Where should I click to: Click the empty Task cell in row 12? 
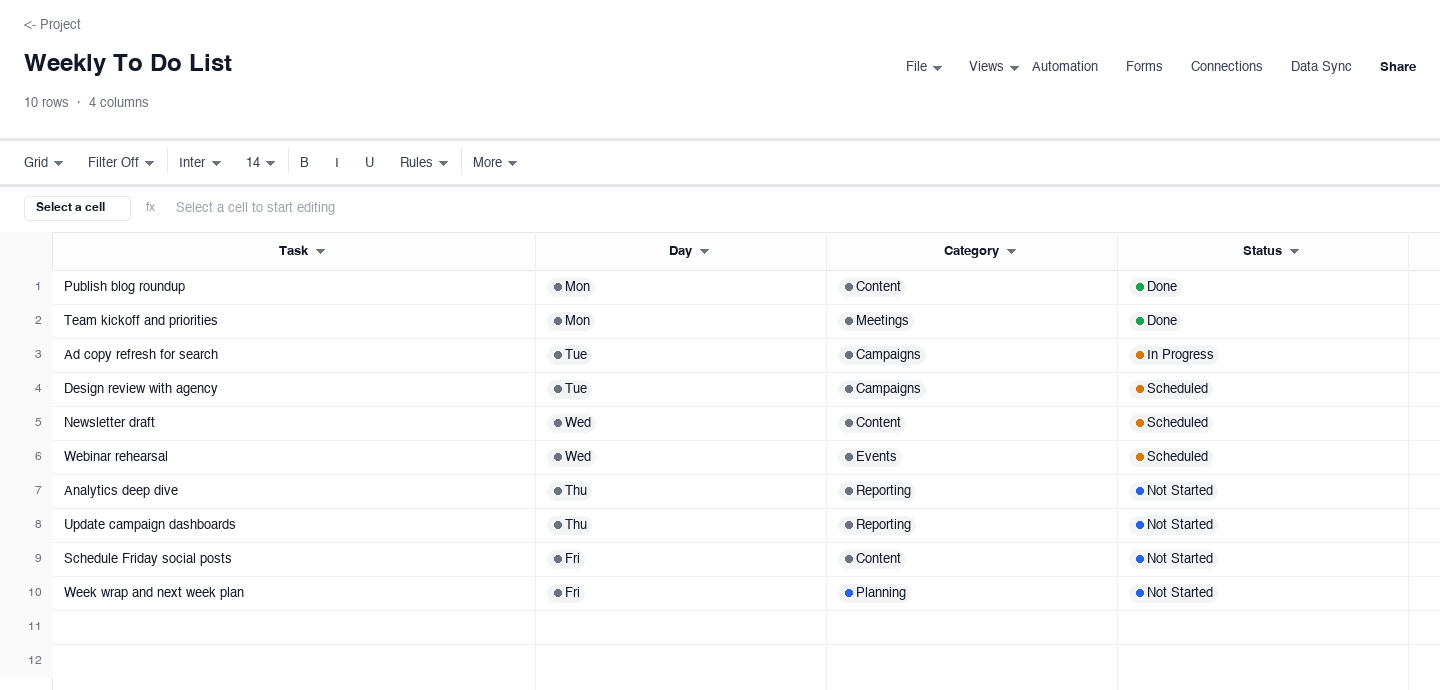pyautogui.click(x=294, y=661)
